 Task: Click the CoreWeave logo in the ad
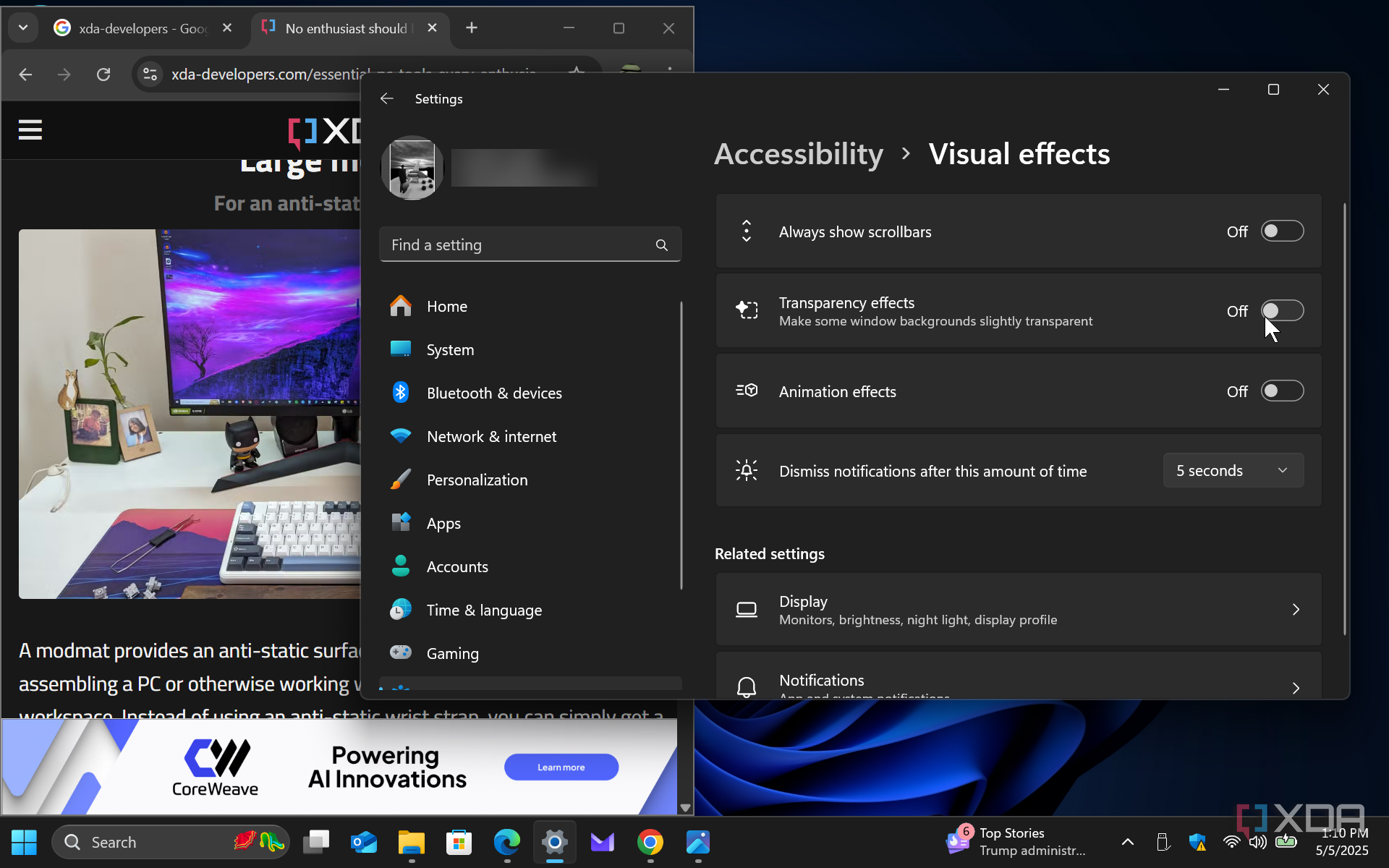click(216, 768)
